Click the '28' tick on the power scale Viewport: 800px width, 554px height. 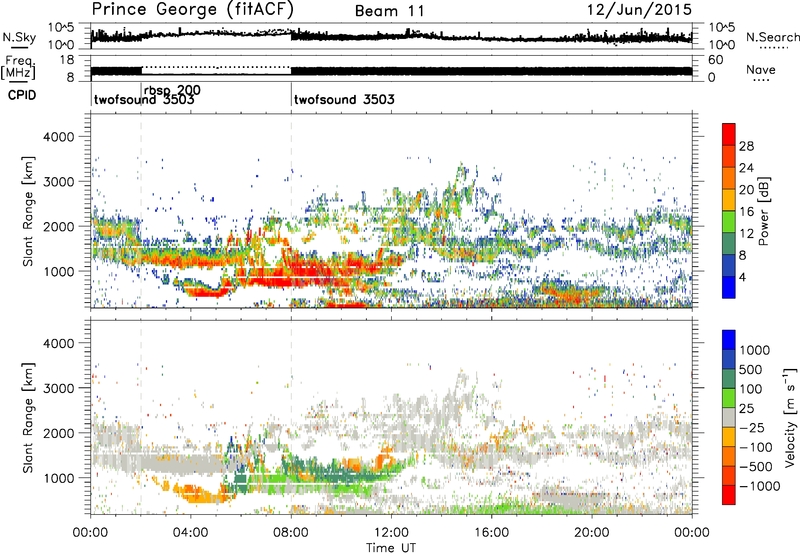(746, 146)
